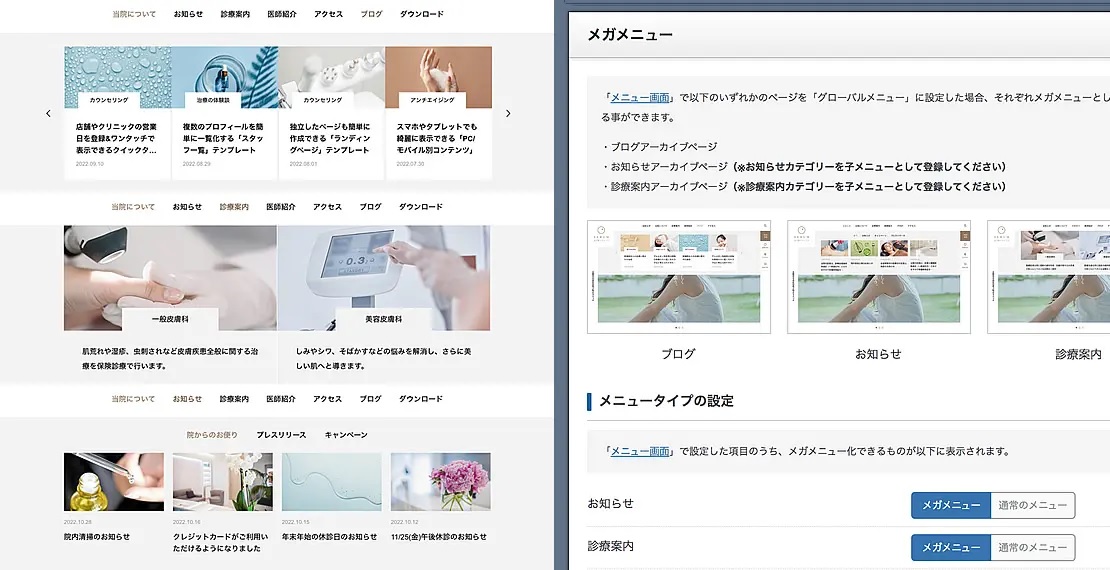The width and height of the screenshot is (1110, 570).
Task: Click the previous arrow of the blog carousel
Action: (x=48, y=114)
